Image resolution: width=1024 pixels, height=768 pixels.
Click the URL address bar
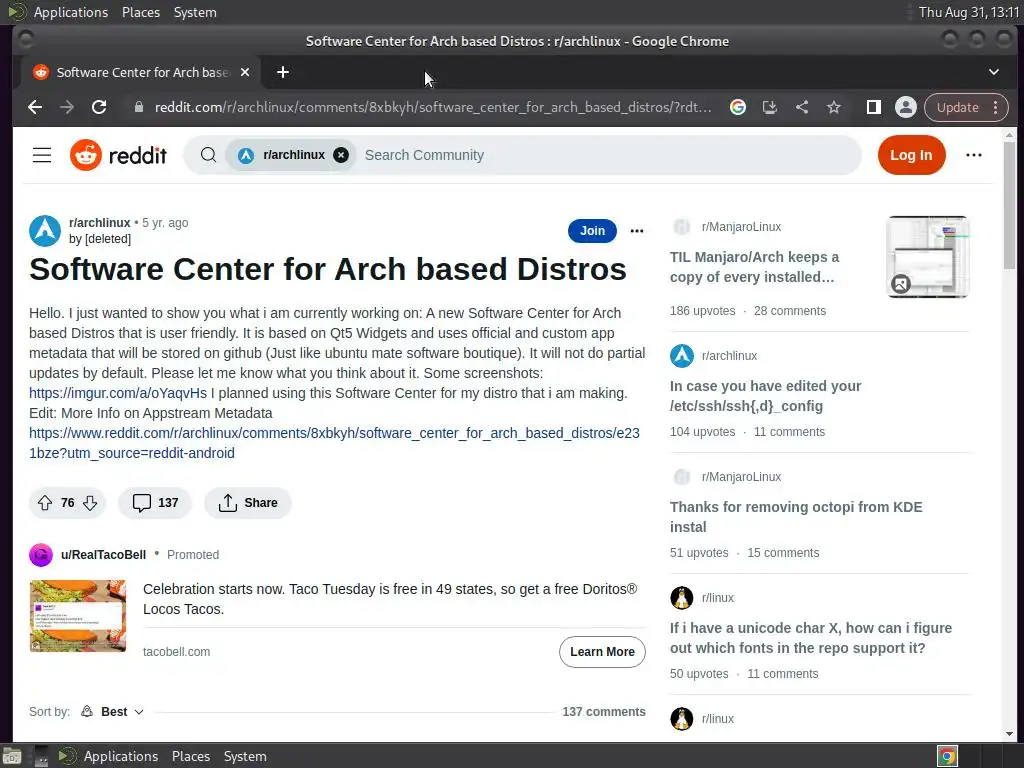click(x=433, y=107)
